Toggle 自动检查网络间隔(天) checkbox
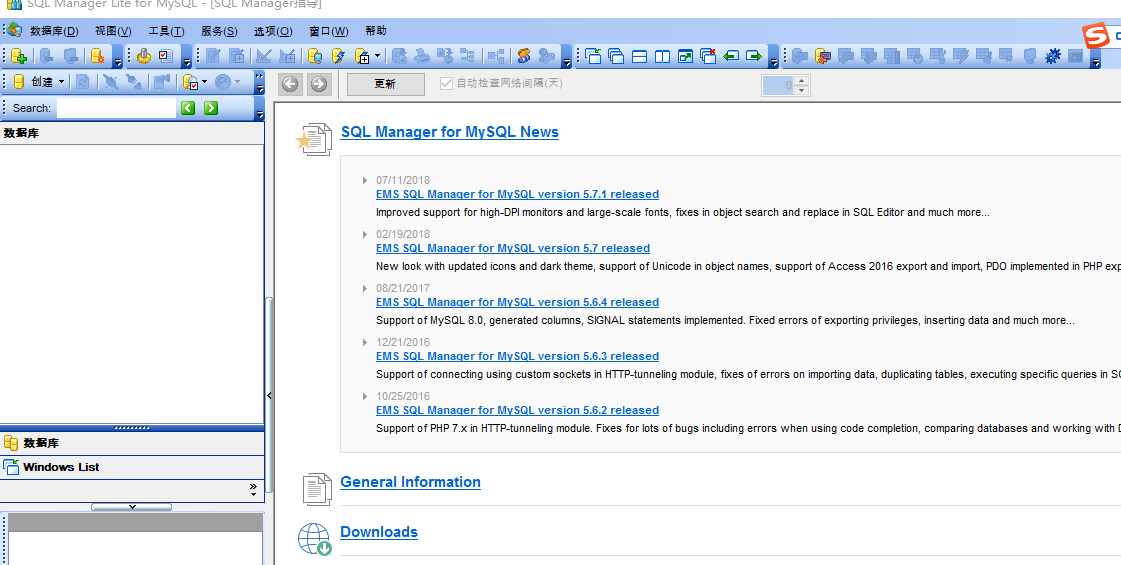 [446, 84]
